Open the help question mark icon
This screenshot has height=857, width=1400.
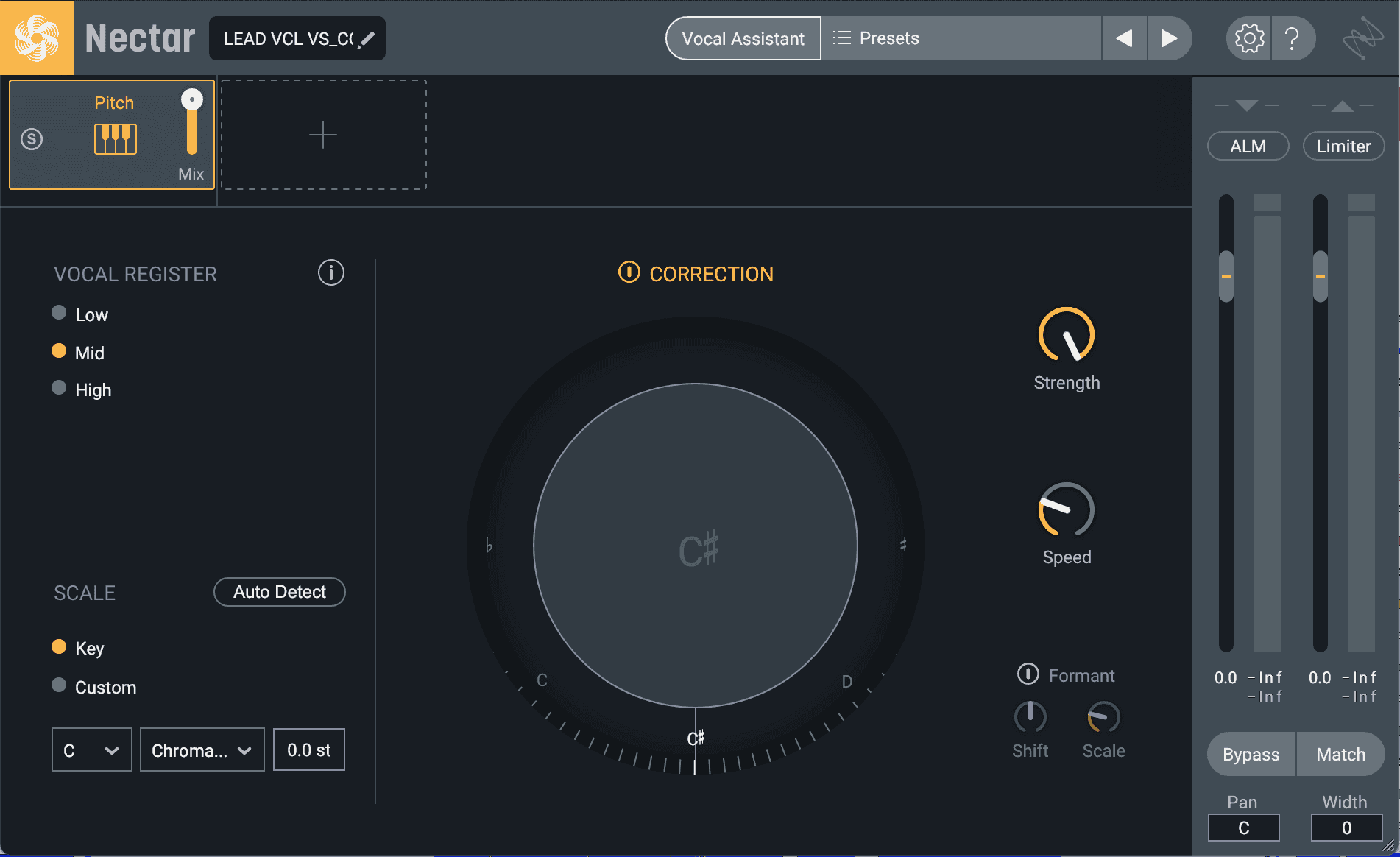(x=1292, y=38)
